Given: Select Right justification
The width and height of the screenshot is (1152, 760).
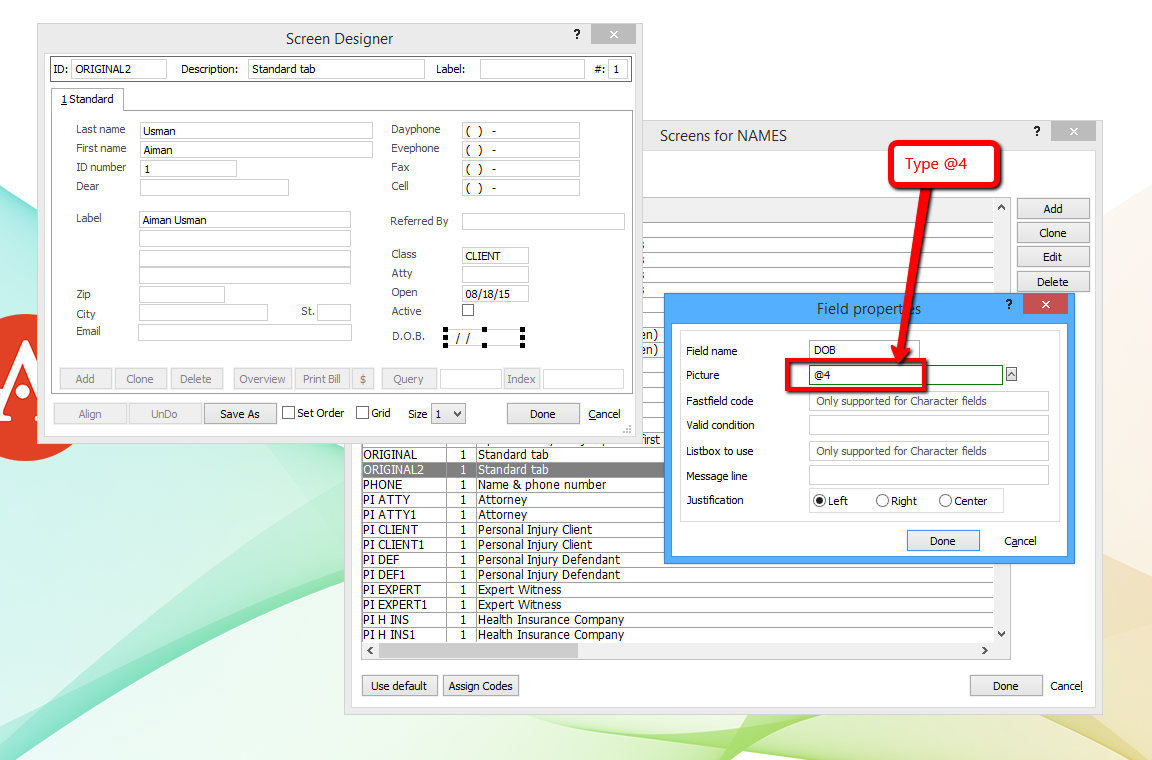Looking at the screenshot, I should click(x=882, y=501).
